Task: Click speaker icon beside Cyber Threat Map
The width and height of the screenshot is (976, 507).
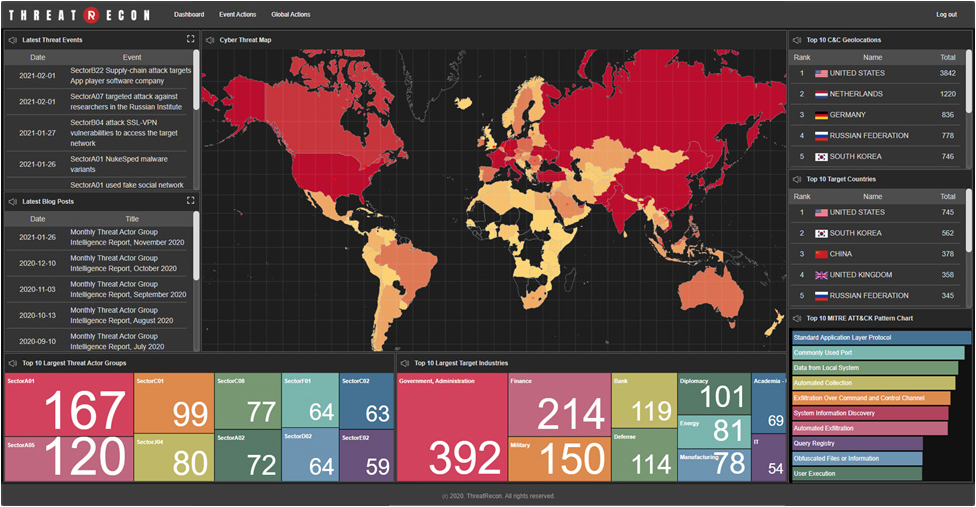Action: click(x=210, y=40)
